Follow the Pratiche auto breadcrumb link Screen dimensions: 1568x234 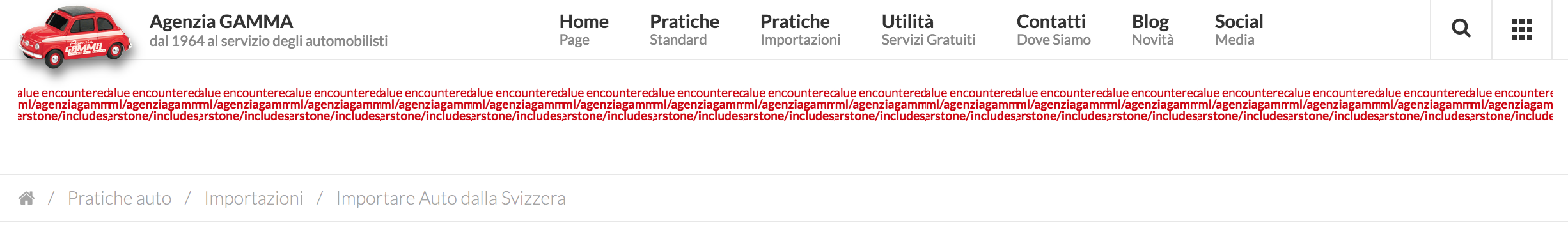click(120, 198)
